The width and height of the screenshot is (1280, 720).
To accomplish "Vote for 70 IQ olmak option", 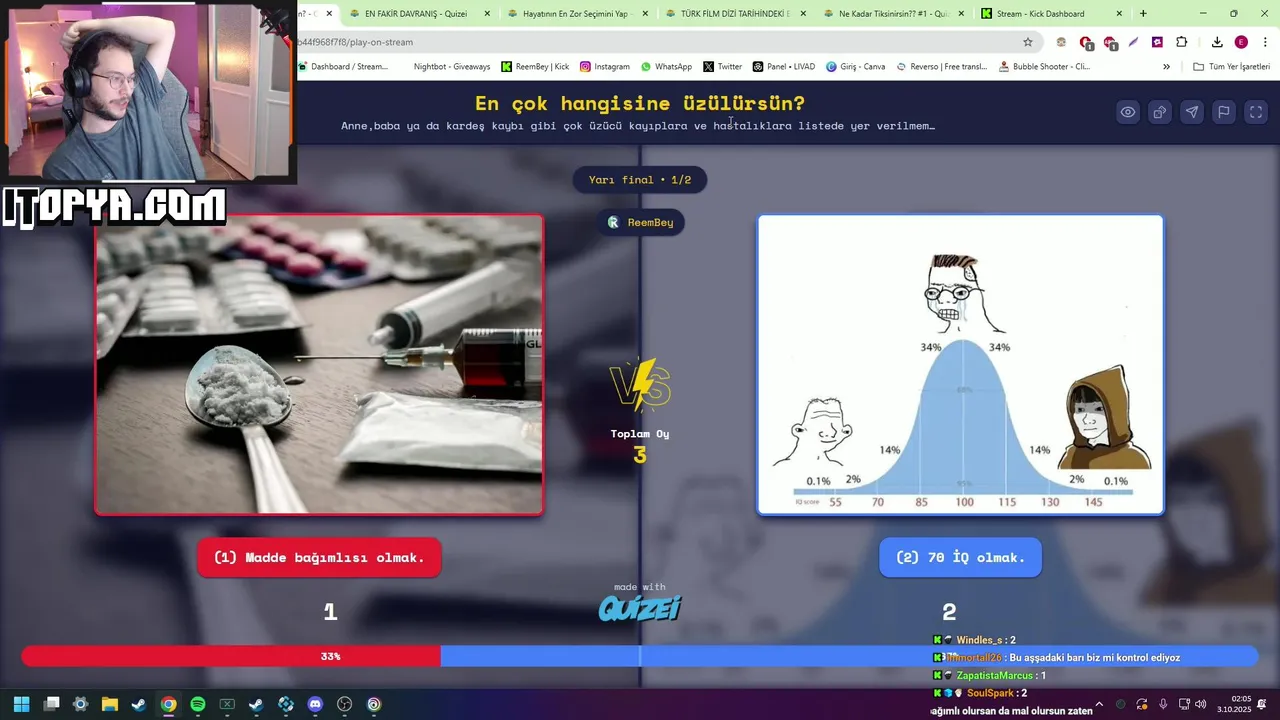I will (960, 557).
